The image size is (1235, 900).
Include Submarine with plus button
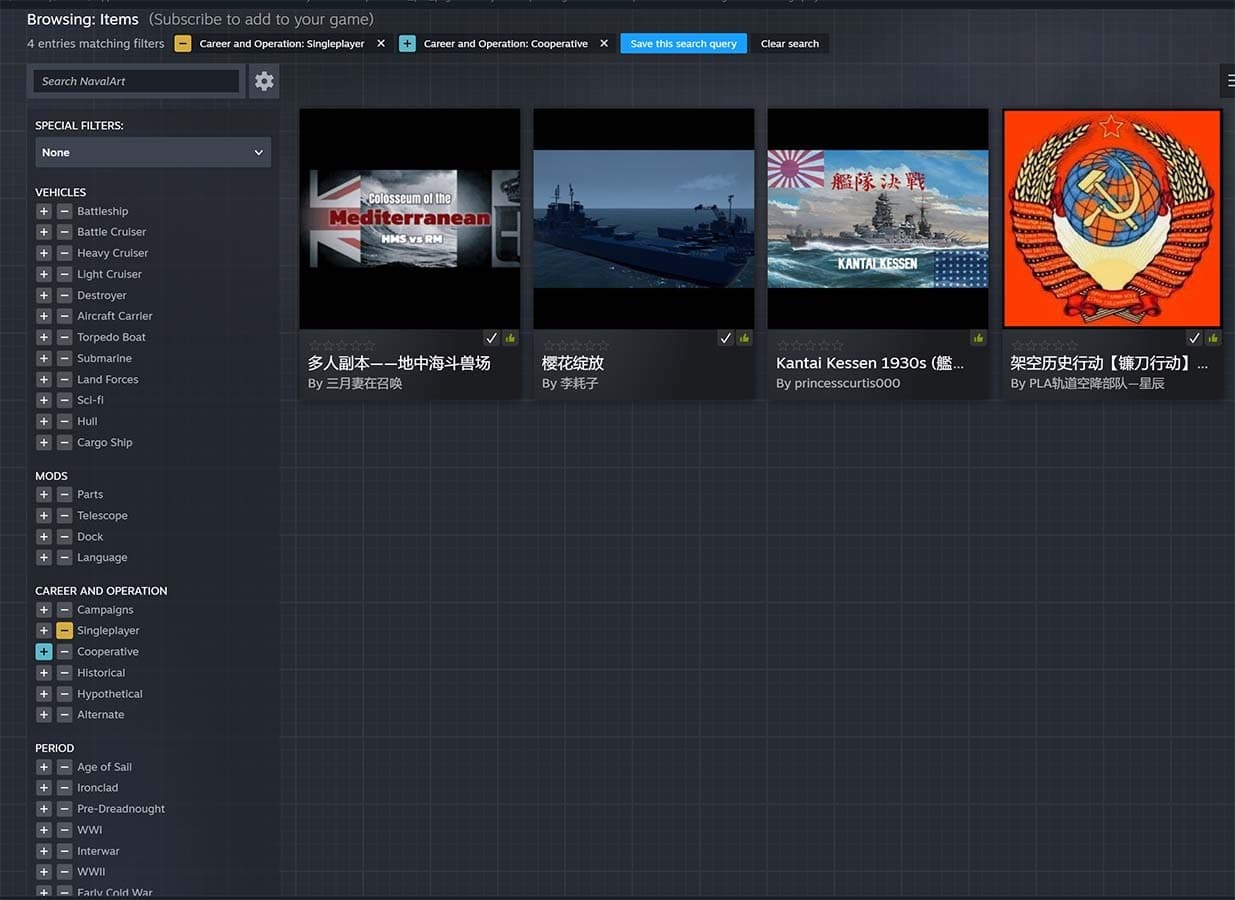[44, 358]
